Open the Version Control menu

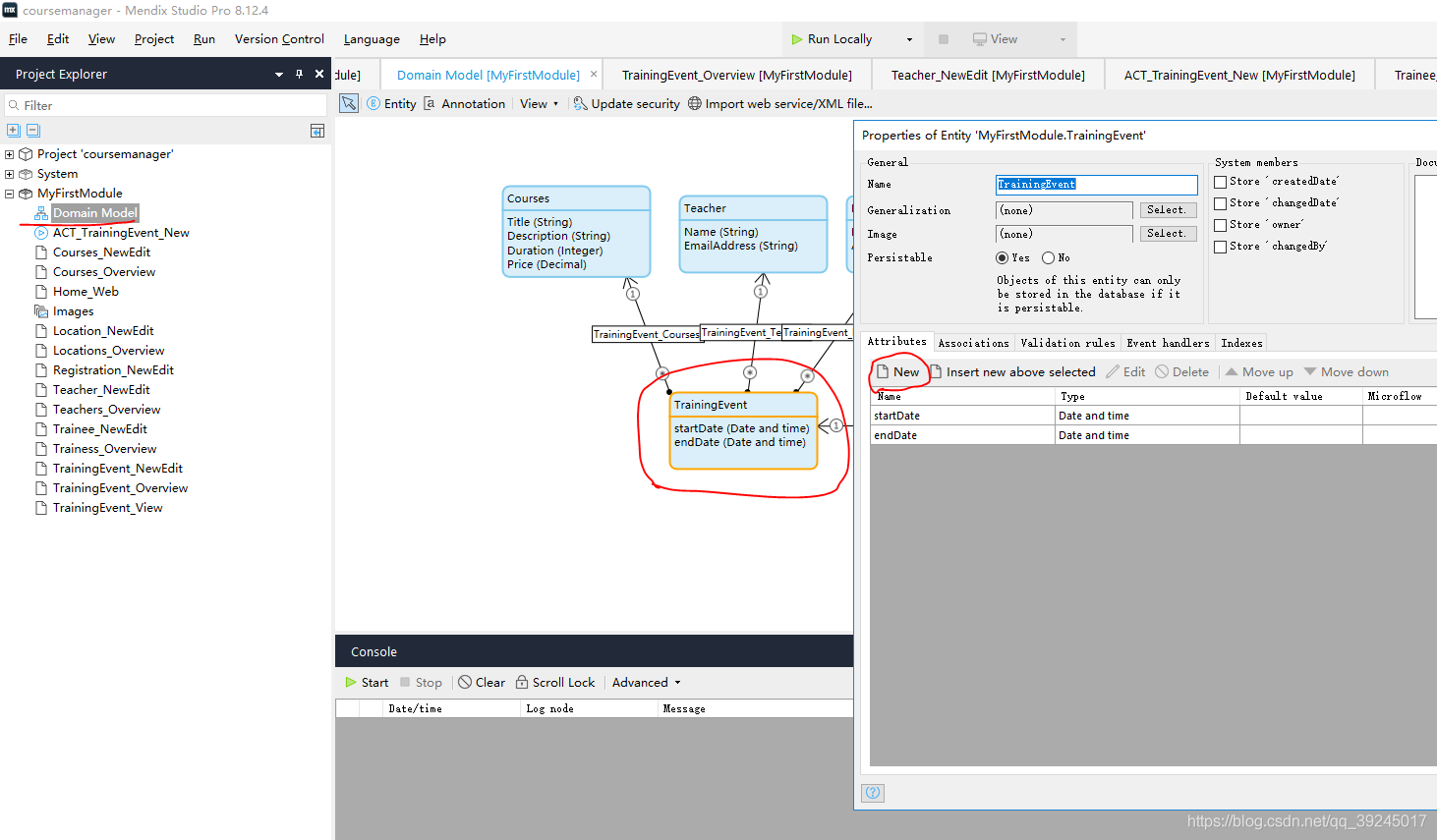tap(279, 39)
